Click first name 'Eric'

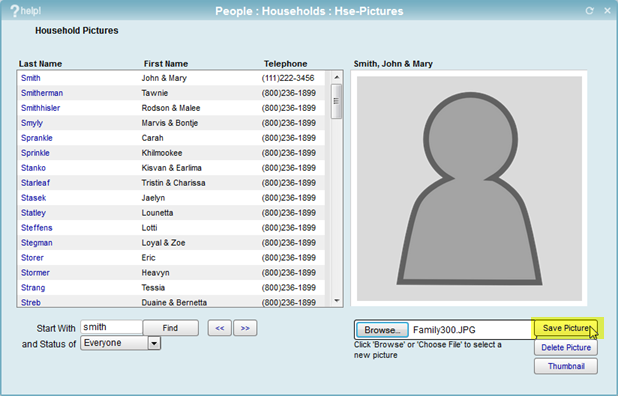pyautogui.click(x=149, y=258)
